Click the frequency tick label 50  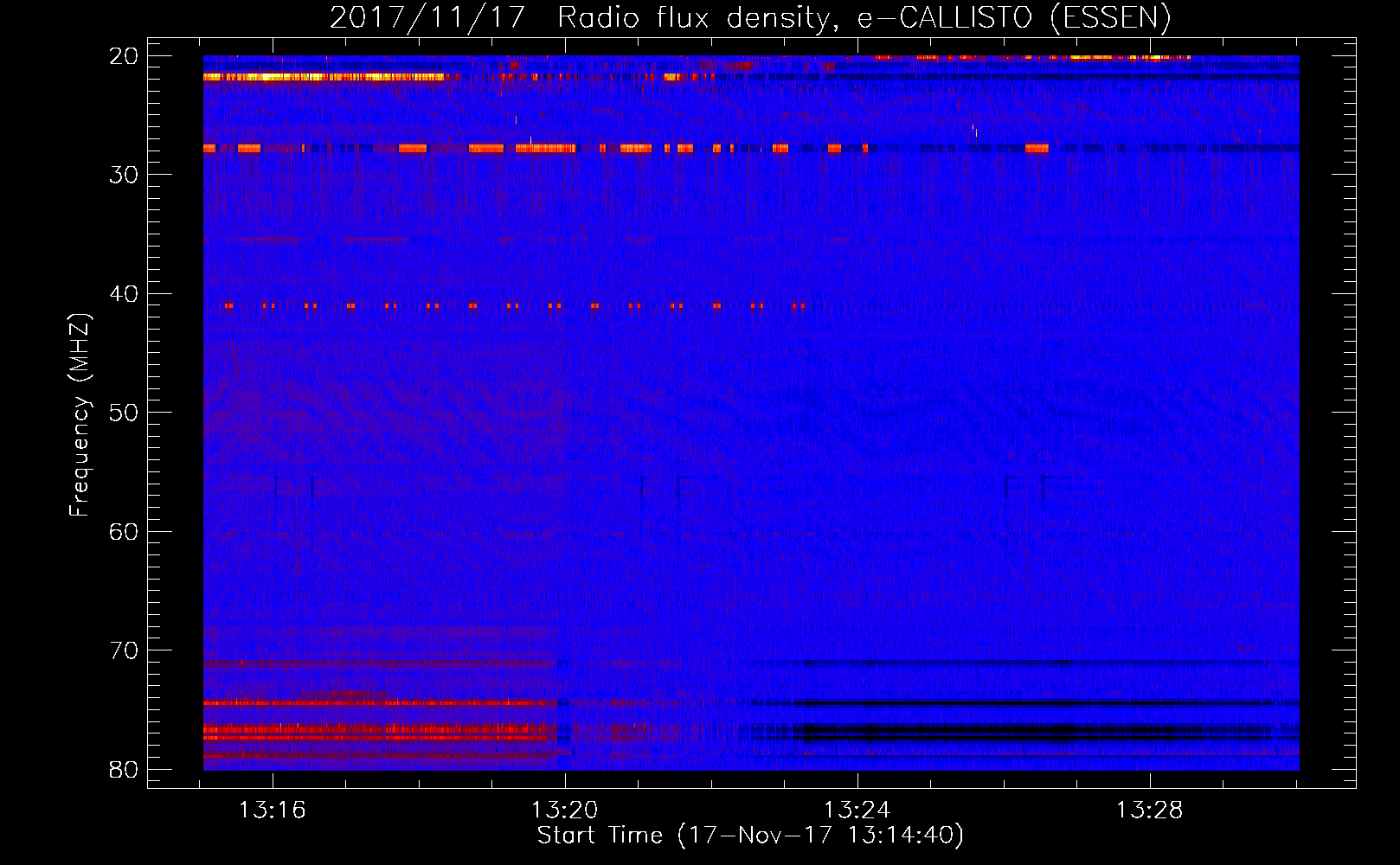click(x=125, y=413)
